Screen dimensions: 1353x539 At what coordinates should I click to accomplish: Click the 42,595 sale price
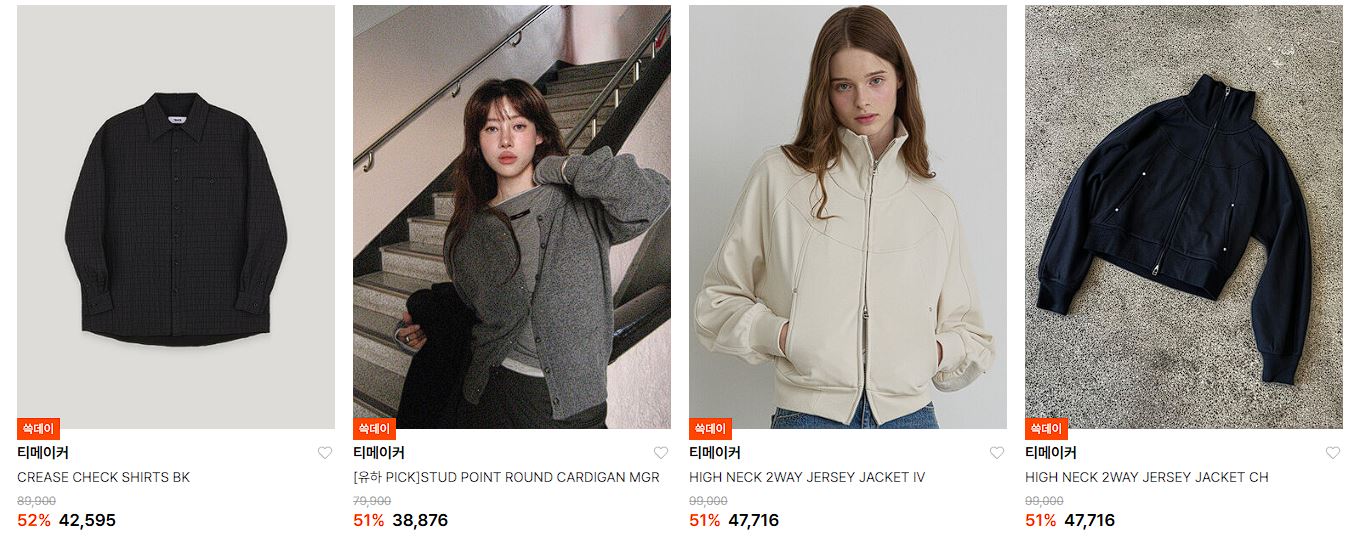coord(87,520)
